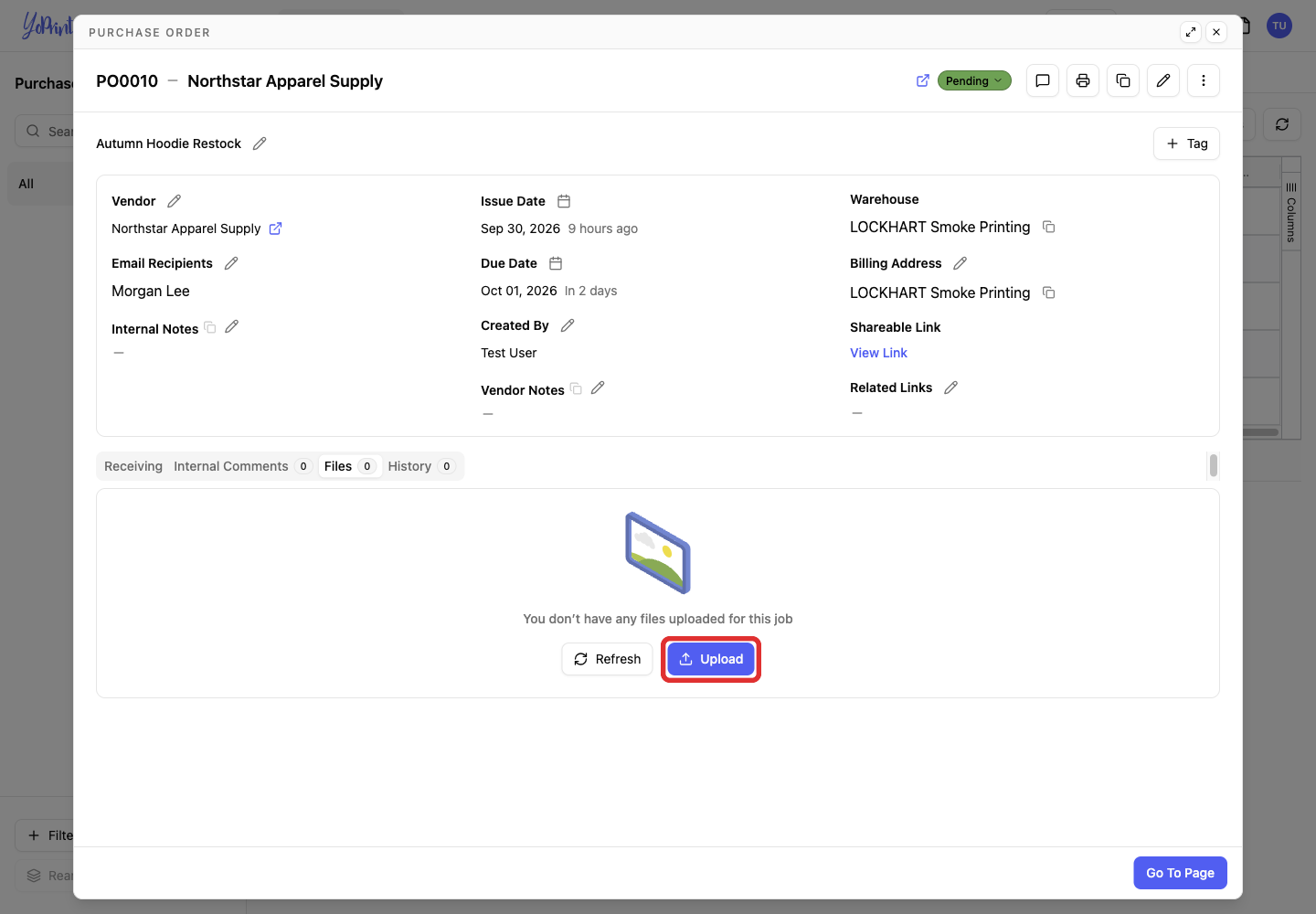Edit the Vendor field pencil icon
The width and height of the screenshot is (1316, 914).
[175, 201]
